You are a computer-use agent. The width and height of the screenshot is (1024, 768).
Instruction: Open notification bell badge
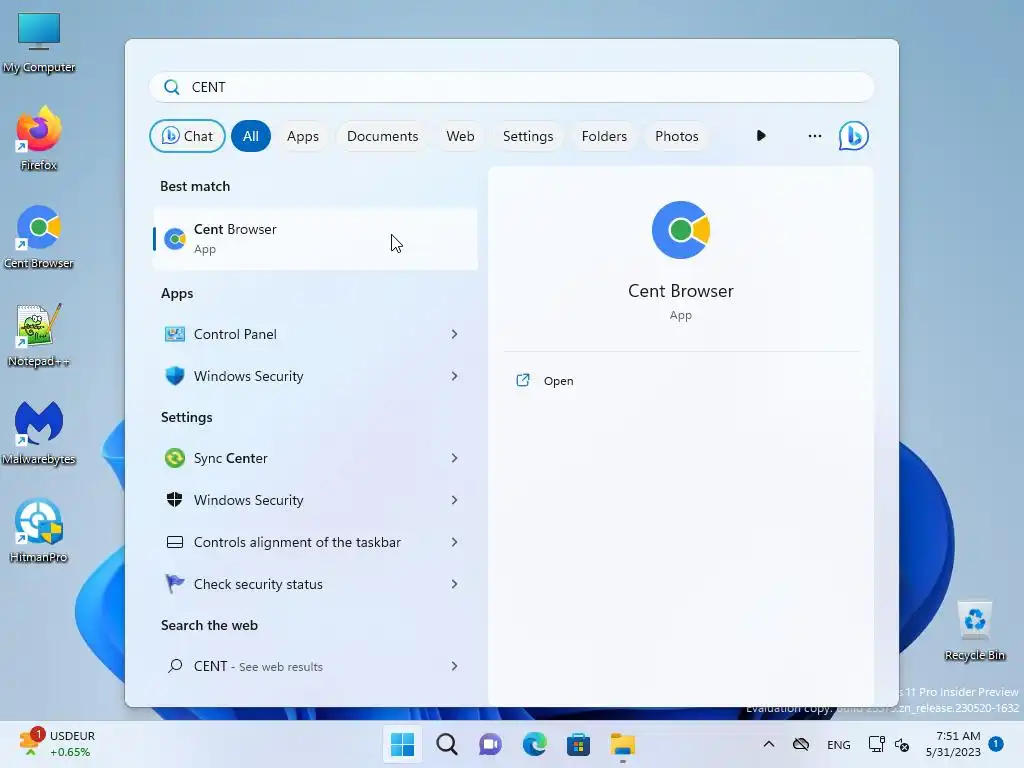pos(996,744)
